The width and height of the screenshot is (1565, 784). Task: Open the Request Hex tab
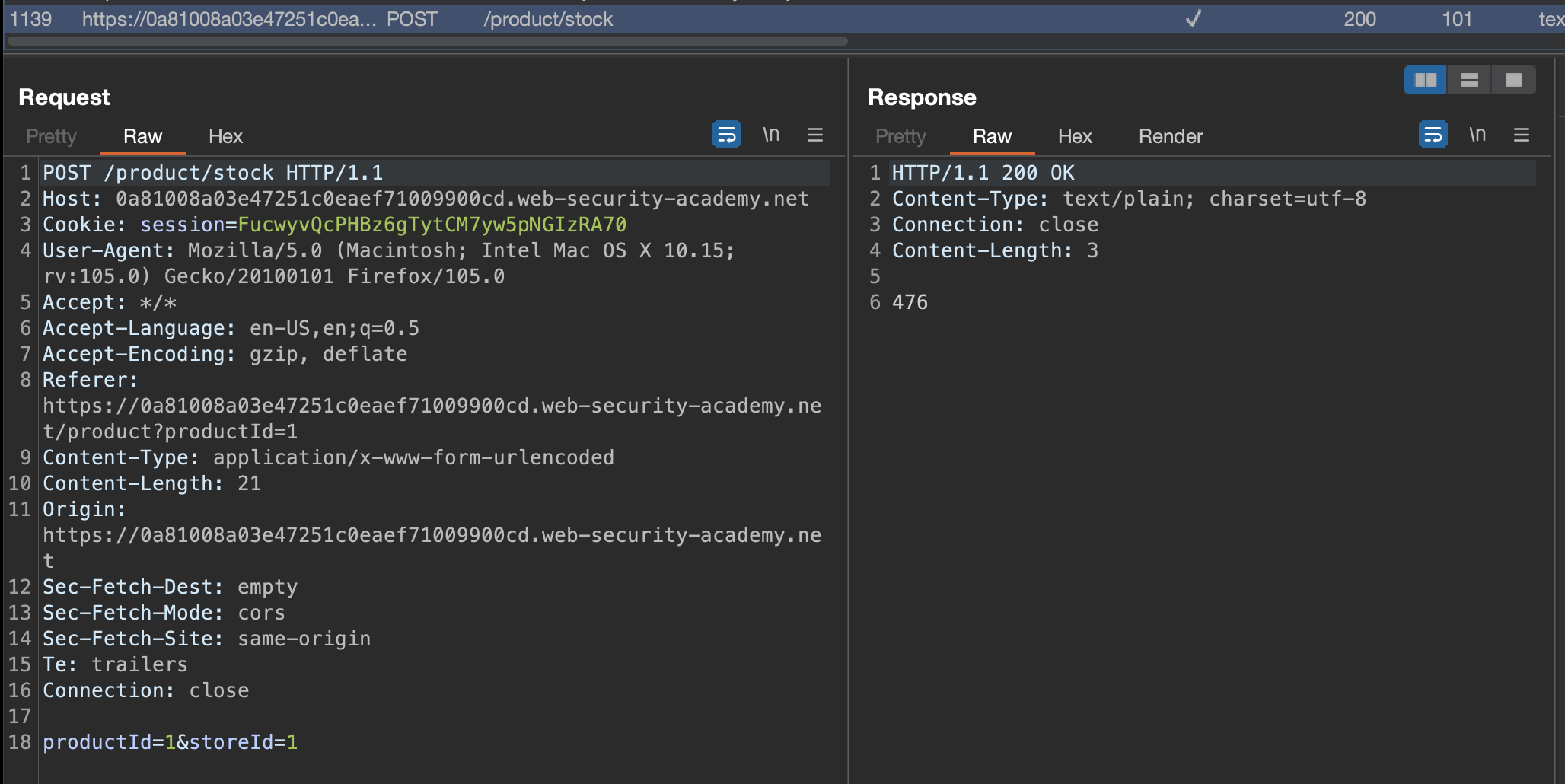point(225,136)
